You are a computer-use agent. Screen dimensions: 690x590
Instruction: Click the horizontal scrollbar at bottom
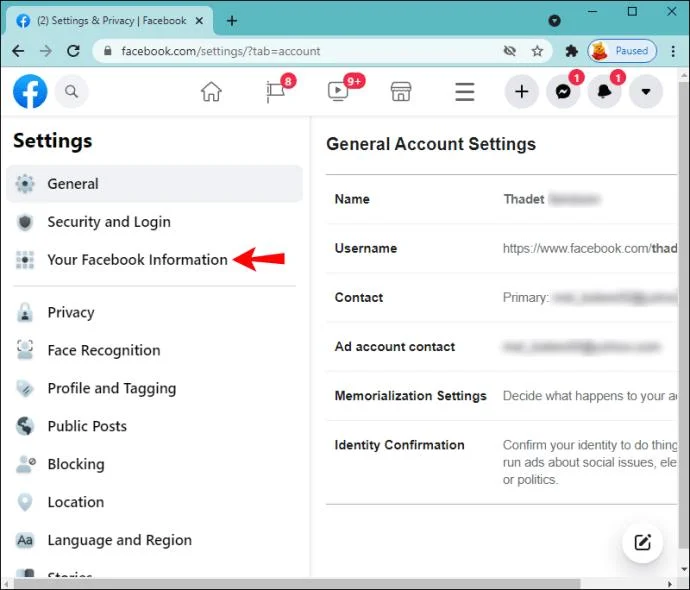[x=297, y=584]
